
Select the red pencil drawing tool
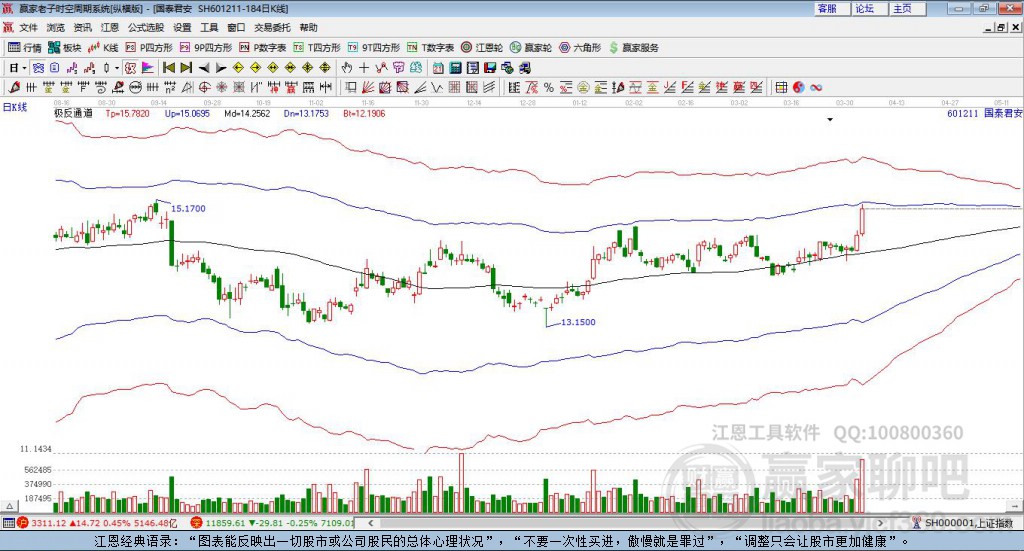coord(14,87)
